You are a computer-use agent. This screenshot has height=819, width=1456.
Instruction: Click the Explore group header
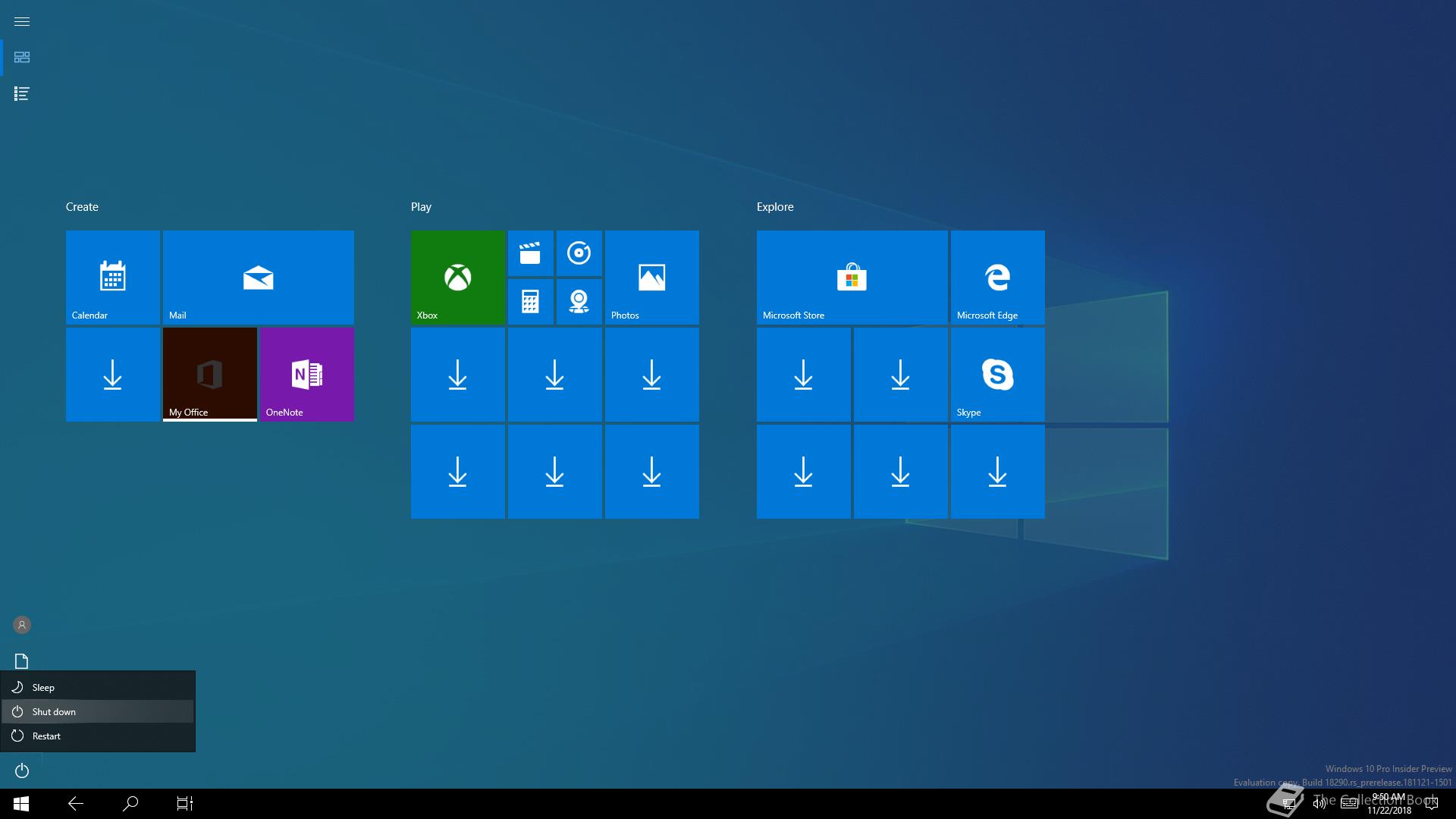tap(775, 207)
